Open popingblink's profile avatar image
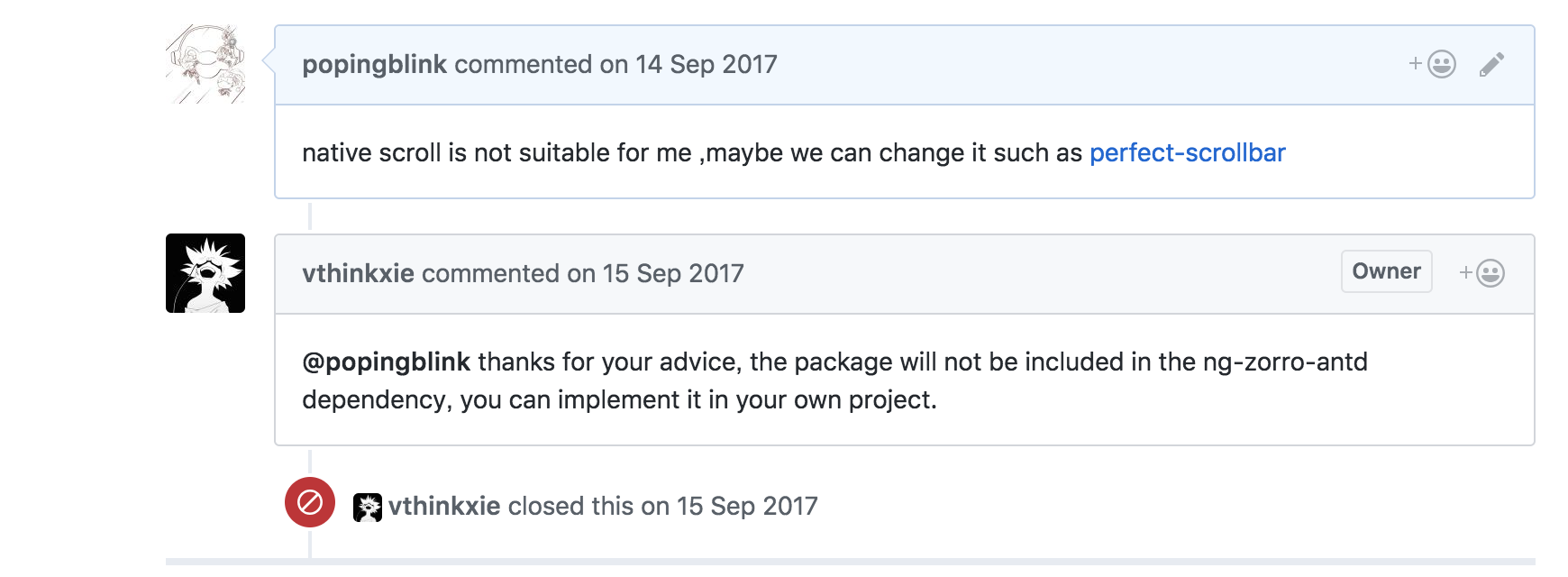Viewport: 1568px width, 577px height. point(205,64)
